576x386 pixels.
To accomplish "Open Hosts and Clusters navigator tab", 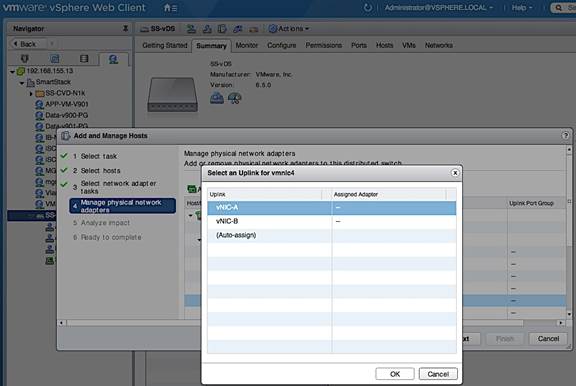I will 25,59.
